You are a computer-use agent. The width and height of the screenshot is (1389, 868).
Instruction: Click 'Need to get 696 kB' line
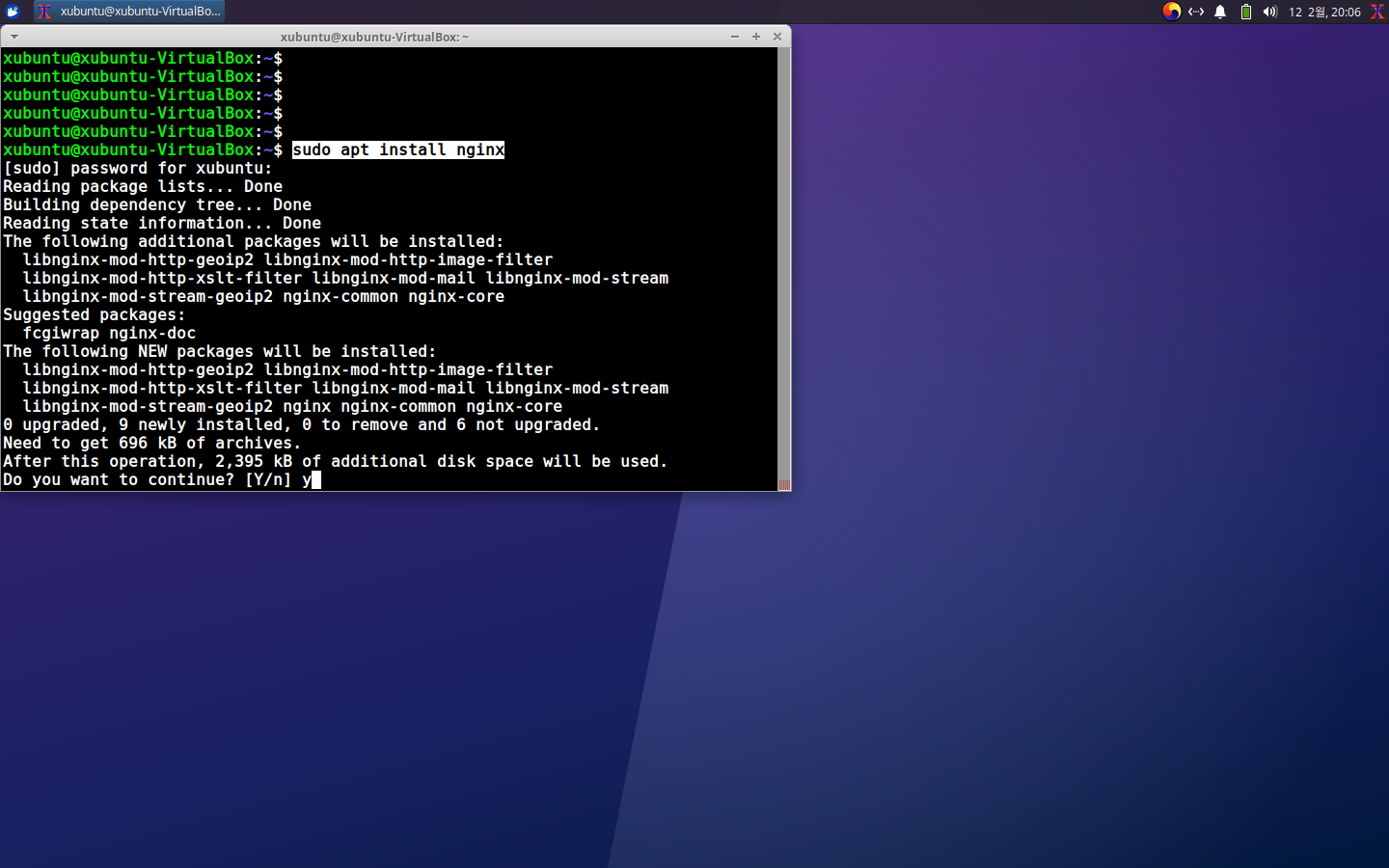pos(152,443)
